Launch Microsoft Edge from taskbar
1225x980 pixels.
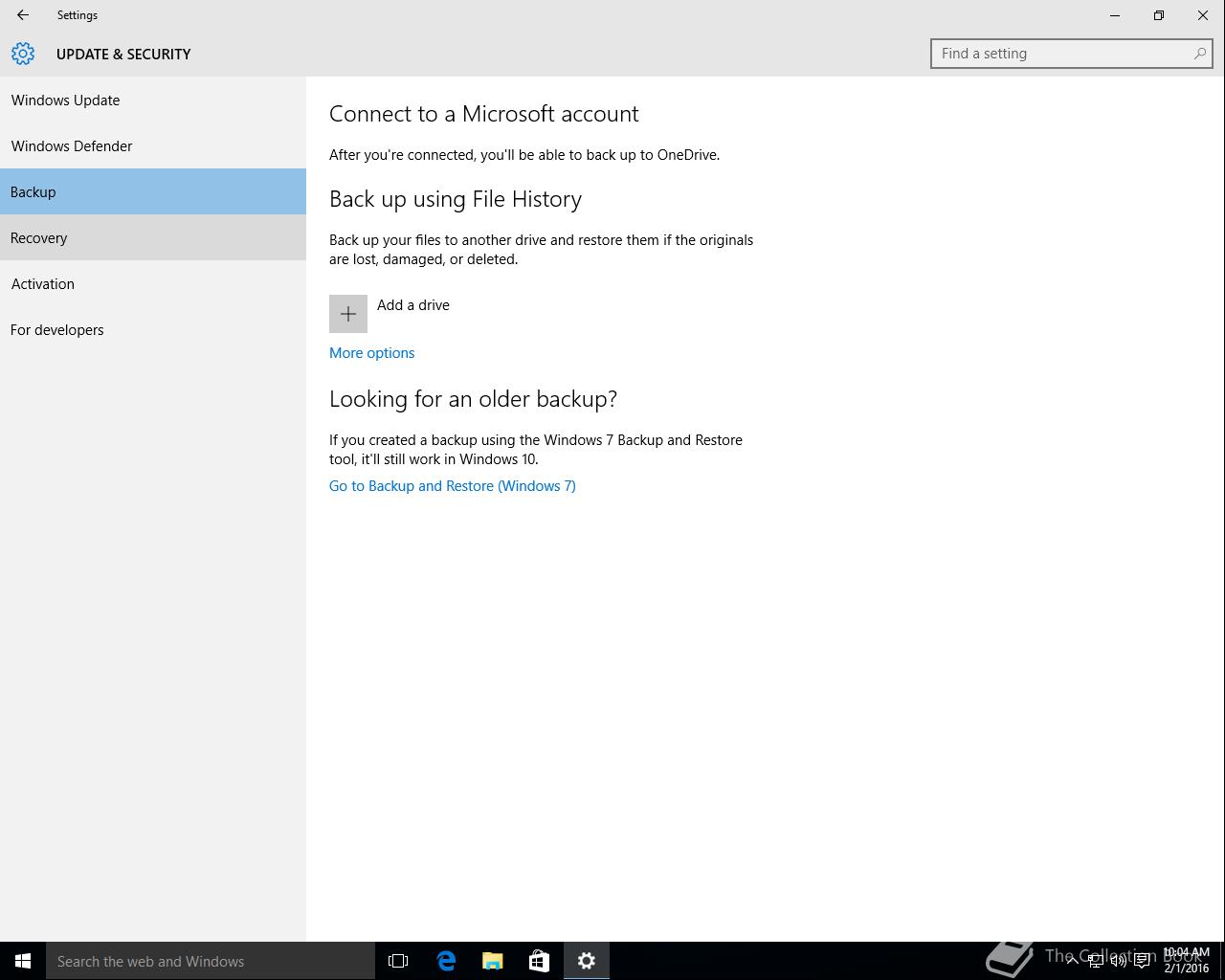click(x=446, y=961)
